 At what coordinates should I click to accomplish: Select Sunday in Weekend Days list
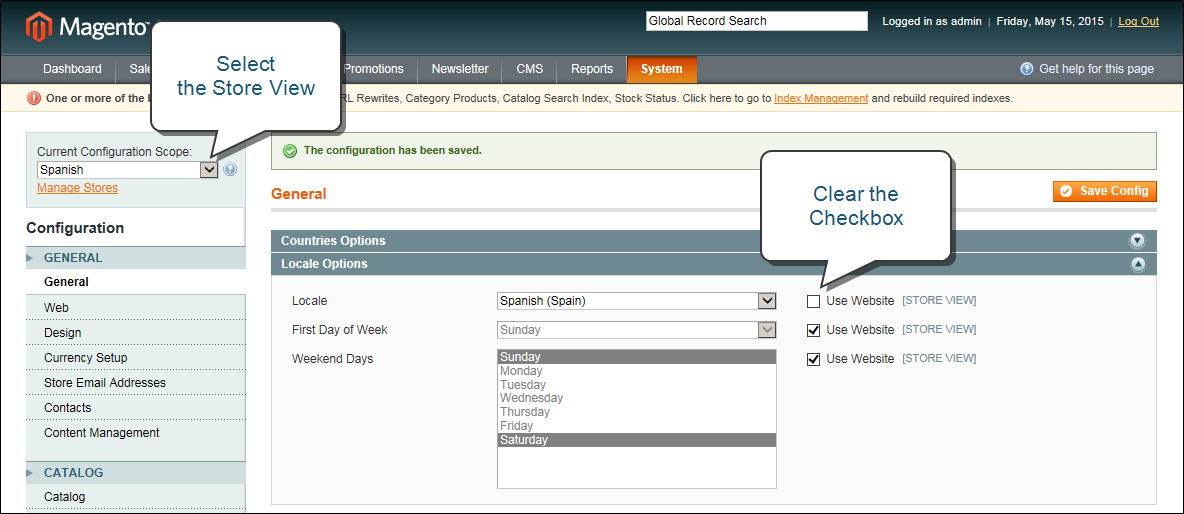[x=637, y=357]
